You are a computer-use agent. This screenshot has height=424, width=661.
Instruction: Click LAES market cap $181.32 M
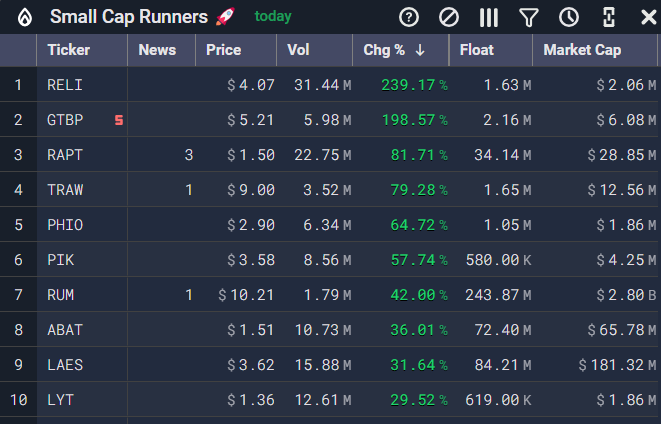pyautogui.click(x=617, y=365)
